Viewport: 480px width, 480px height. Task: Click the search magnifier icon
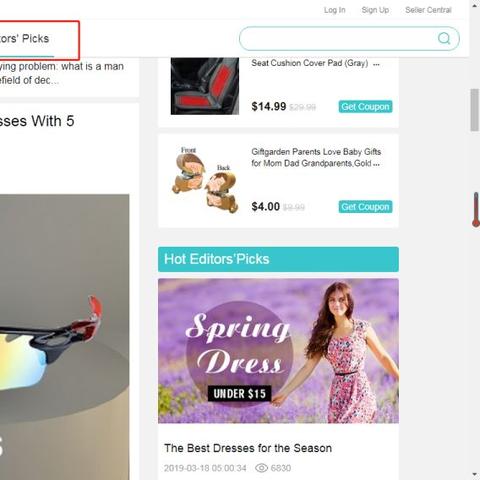pos(444,38)
